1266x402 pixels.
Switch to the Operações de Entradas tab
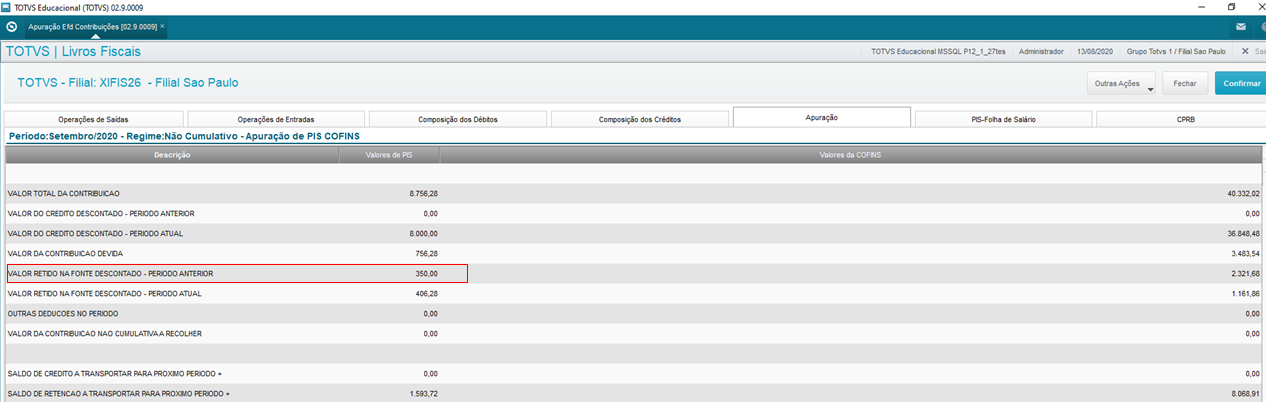point(276,119)
